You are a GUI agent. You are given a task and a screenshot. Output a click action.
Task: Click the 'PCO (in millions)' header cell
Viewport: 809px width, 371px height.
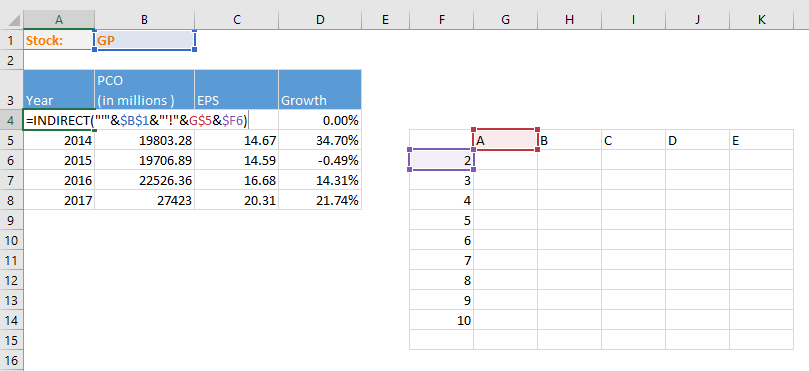pyautogui.click(x=144, y=89)
